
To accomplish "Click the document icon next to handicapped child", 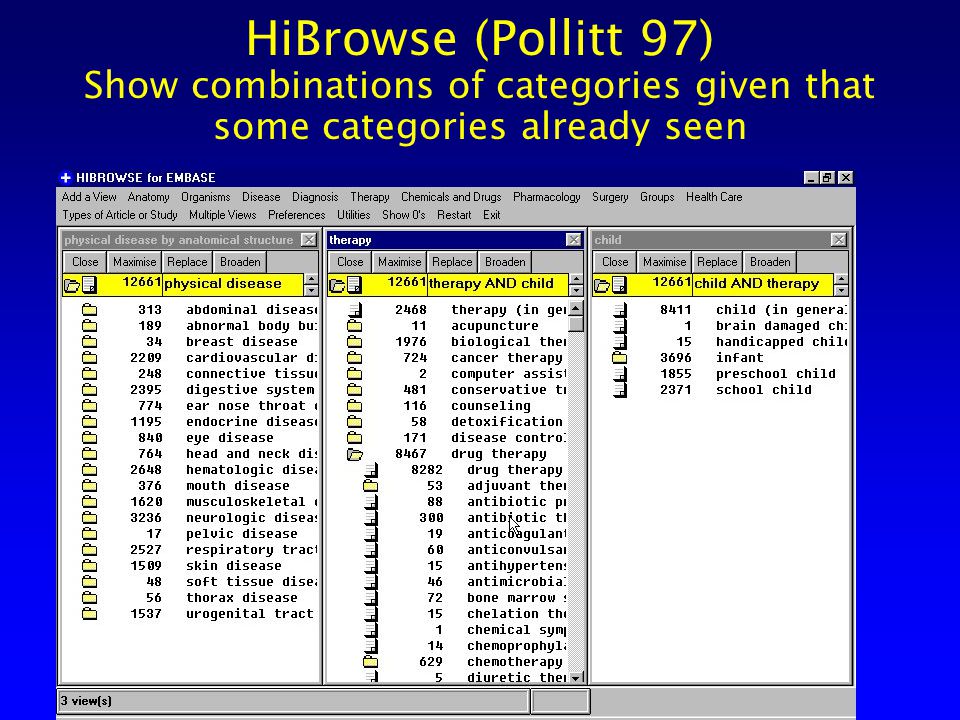I will [620, 342].
